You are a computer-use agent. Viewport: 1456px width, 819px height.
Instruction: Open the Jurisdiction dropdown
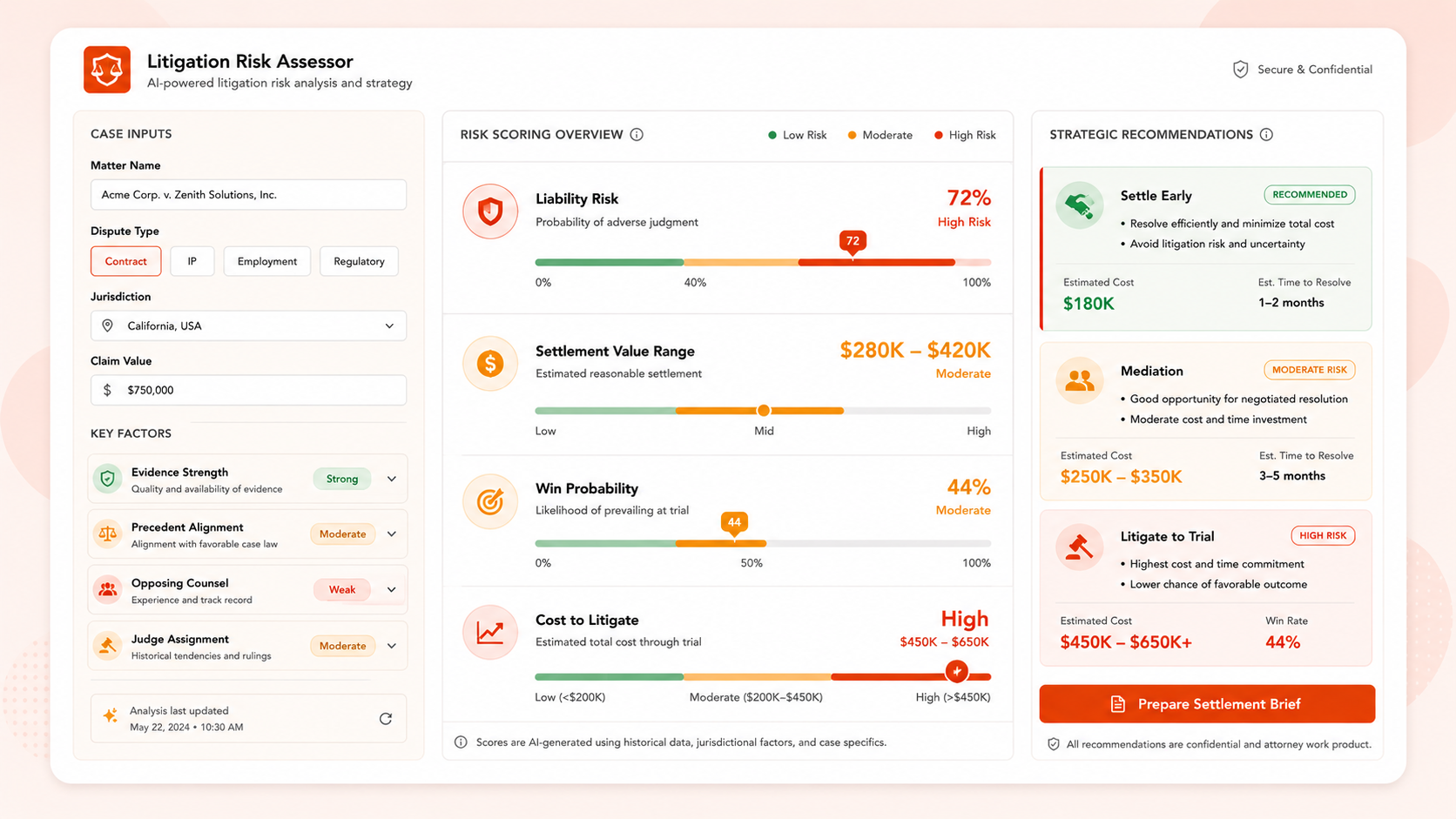click(x=248, y=326)
